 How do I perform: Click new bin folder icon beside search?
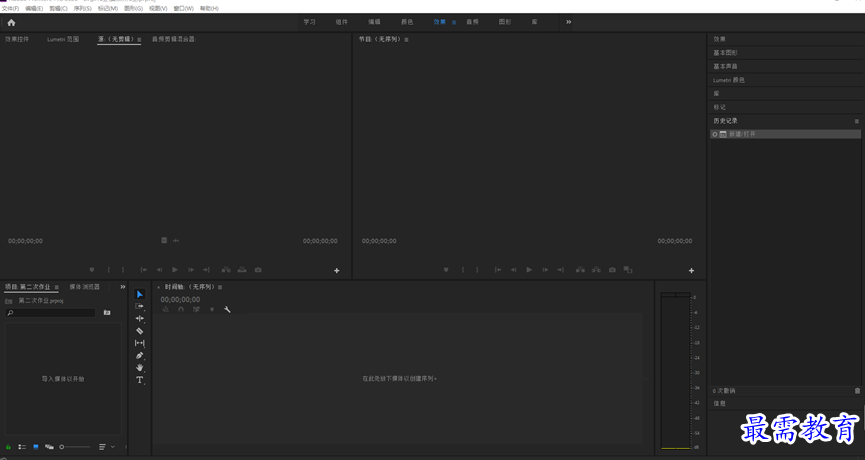107,313
